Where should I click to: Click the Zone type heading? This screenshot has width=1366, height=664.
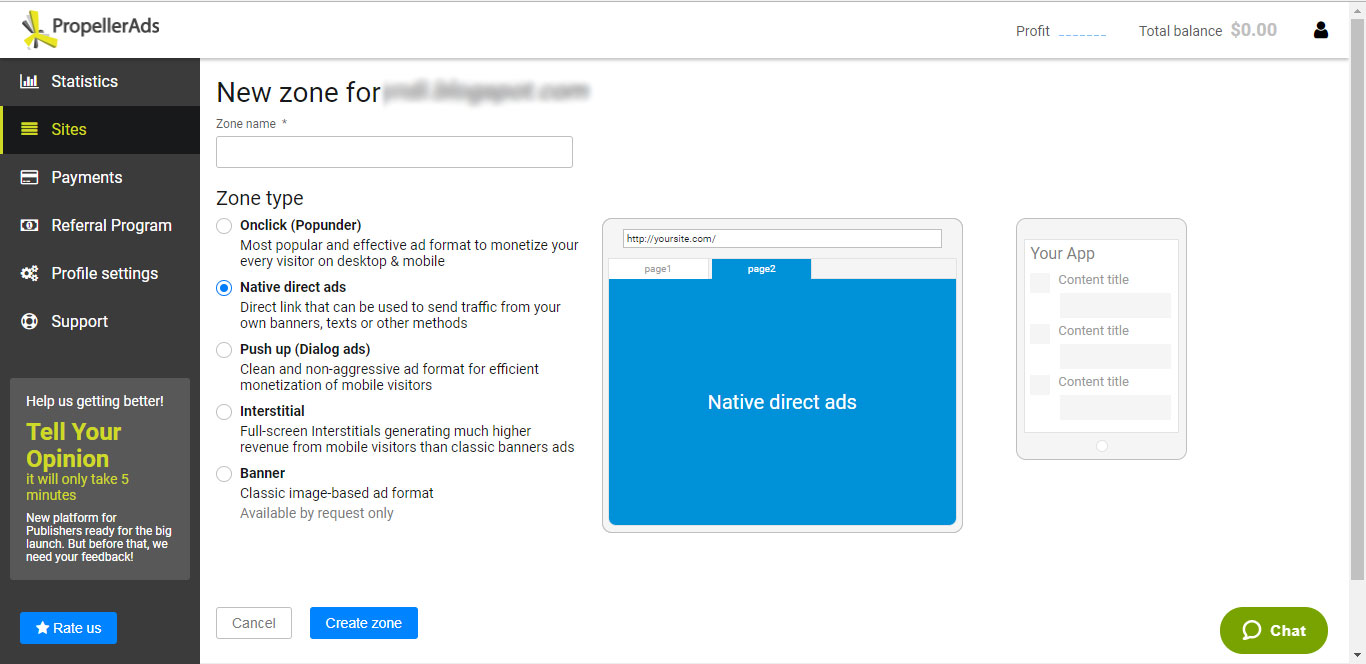click(x=260, y=198)
